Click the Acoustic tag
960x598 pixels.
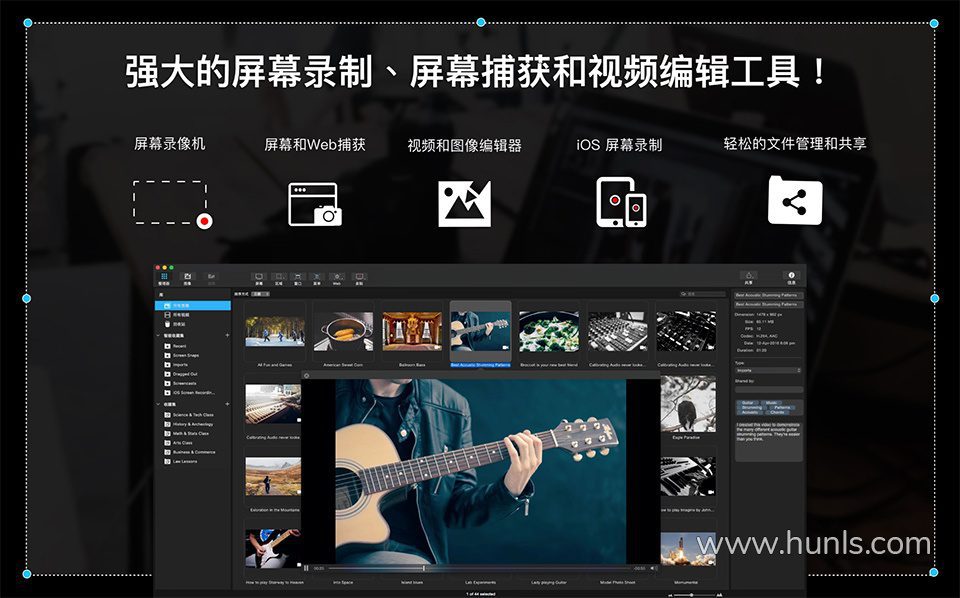[750, 413]
